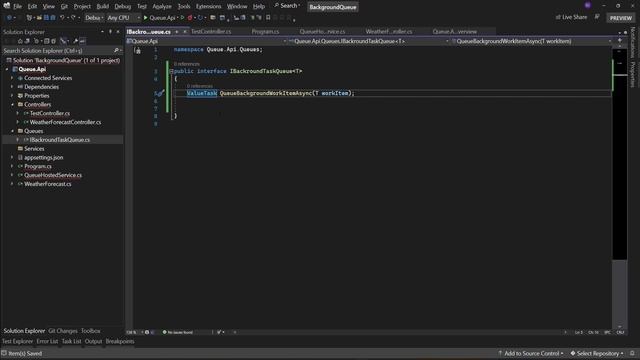Viewport: 640px width, 360px height.
Task: Switch to the Git Changes tab
Action: pyautogui.click(x=62, y=331)
